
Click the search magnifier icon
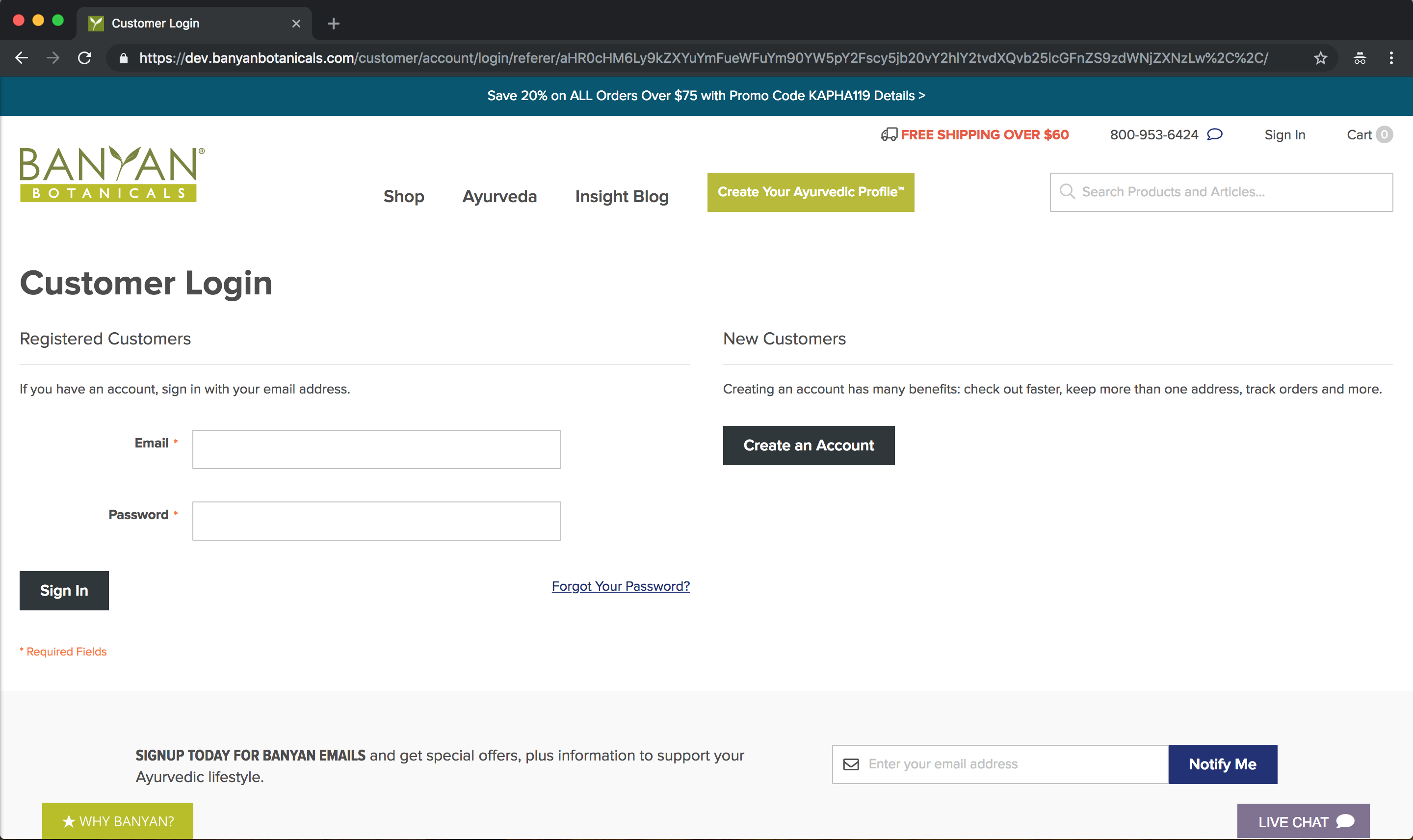coord(1067,191)
